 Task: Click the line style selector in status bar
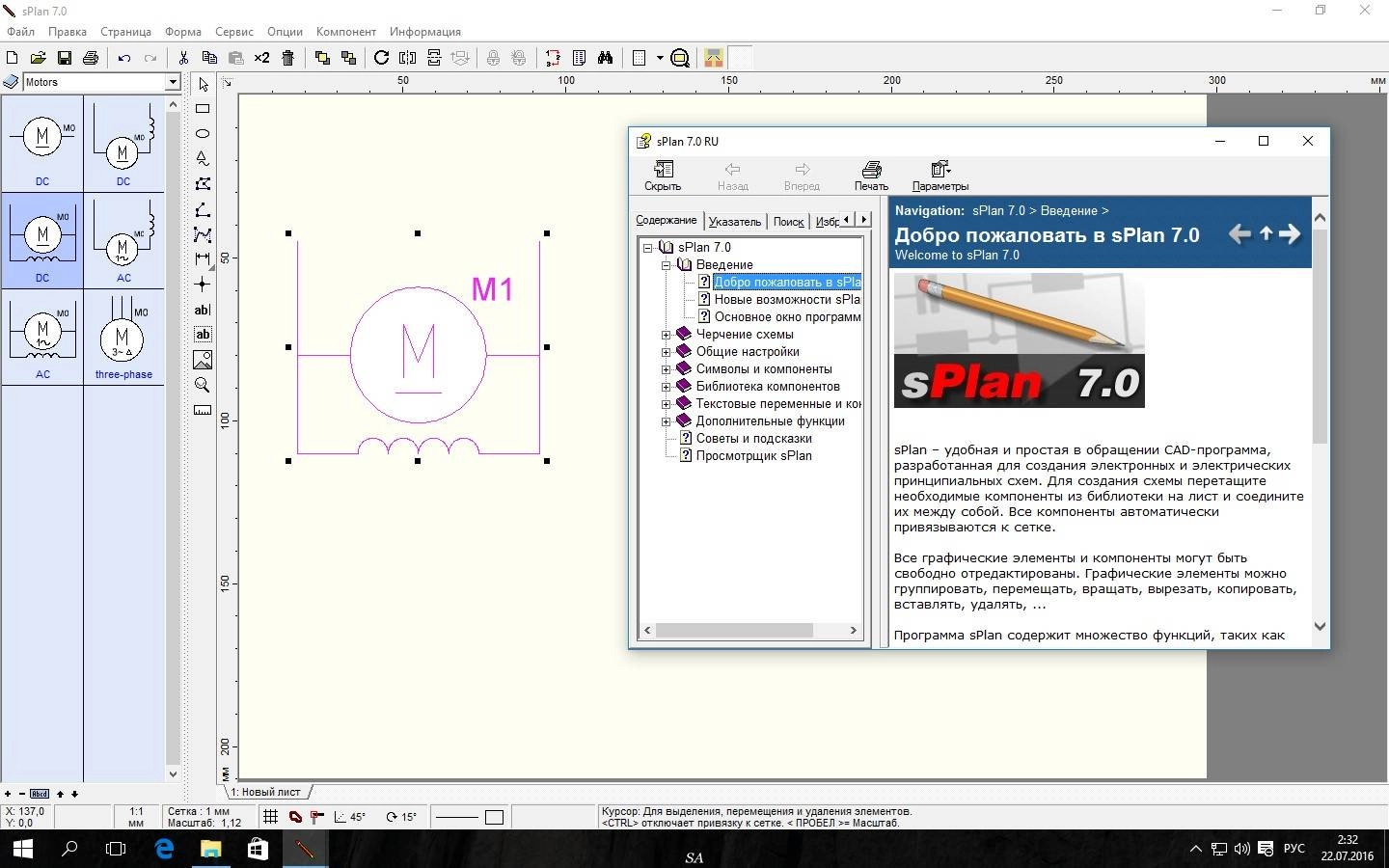457,818
